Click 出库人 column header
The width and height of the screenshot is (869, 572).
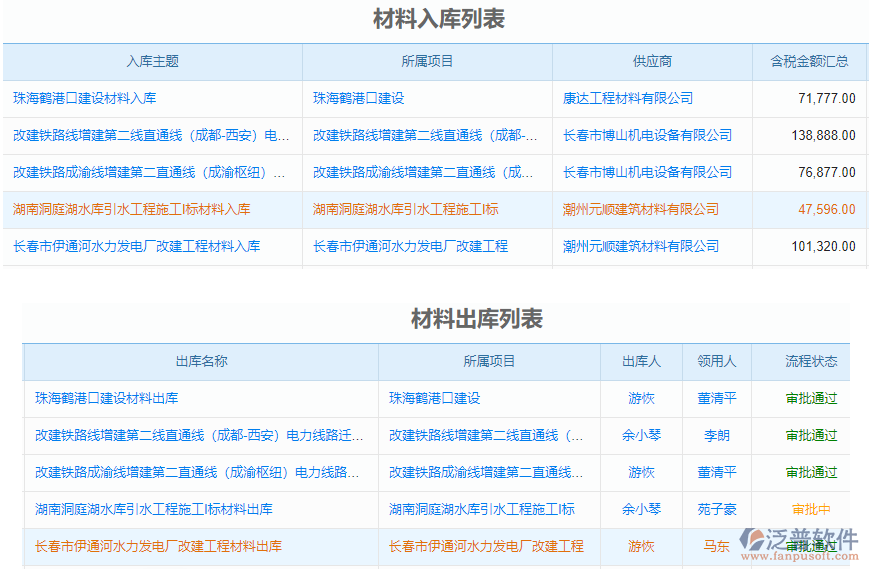click(641, 361)
